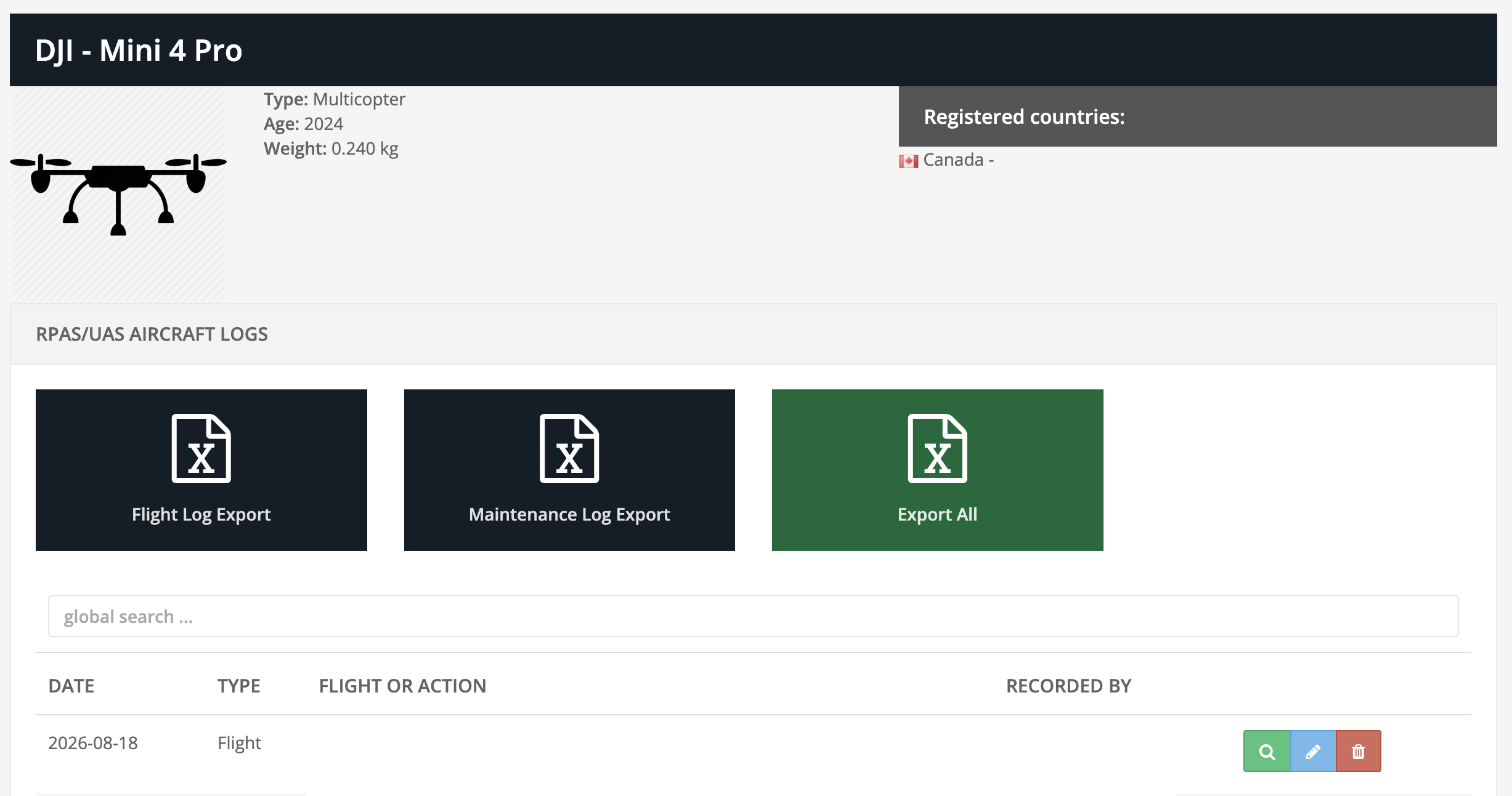Edit the 2026-08-18 flight log entry
This screenshot has width=1512, height=796.
[x=1313, y=751]
